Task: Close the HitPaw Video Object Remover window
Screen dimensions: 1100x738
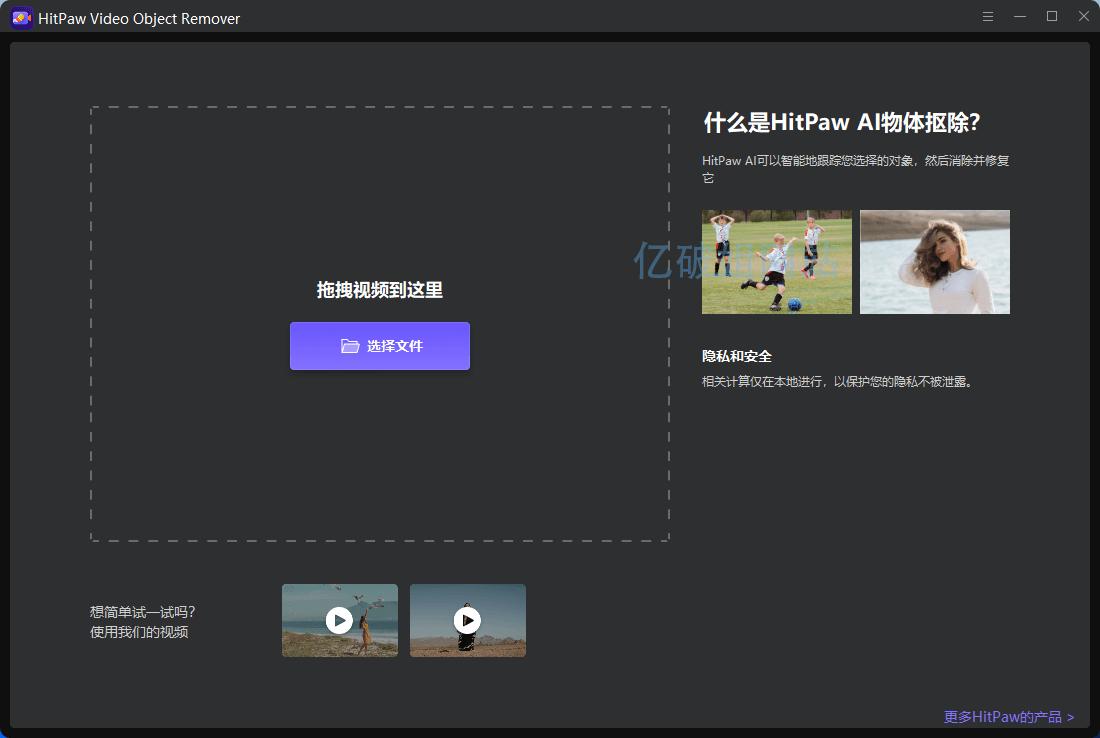Action: (1084, 16)
